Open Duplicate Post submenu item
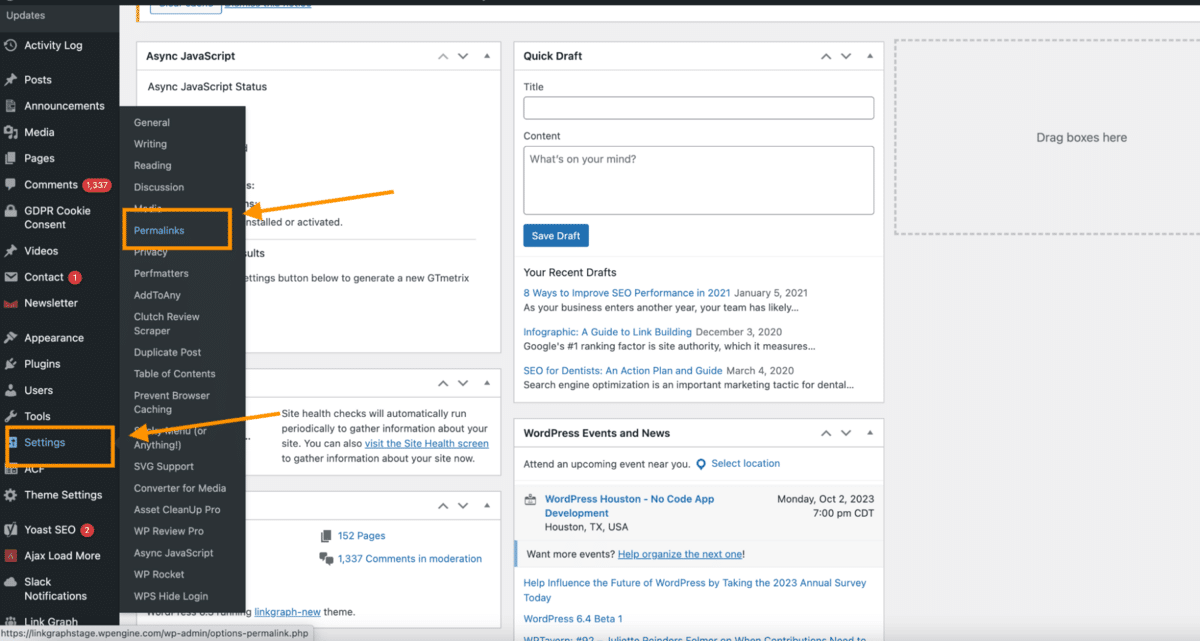Image resolution: width=1200 pixels, height=641 pixels. 168,353
